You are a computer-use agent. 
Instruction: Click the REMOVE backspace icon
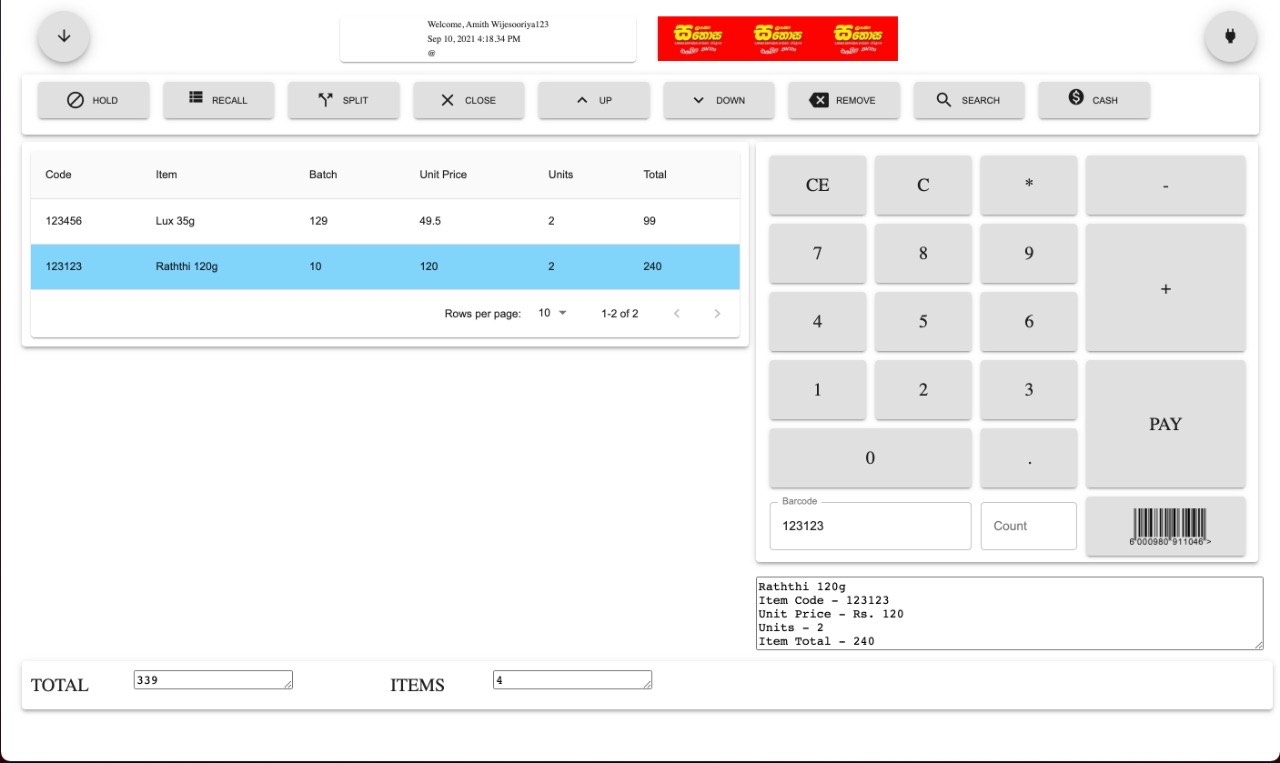coord(820,100)
